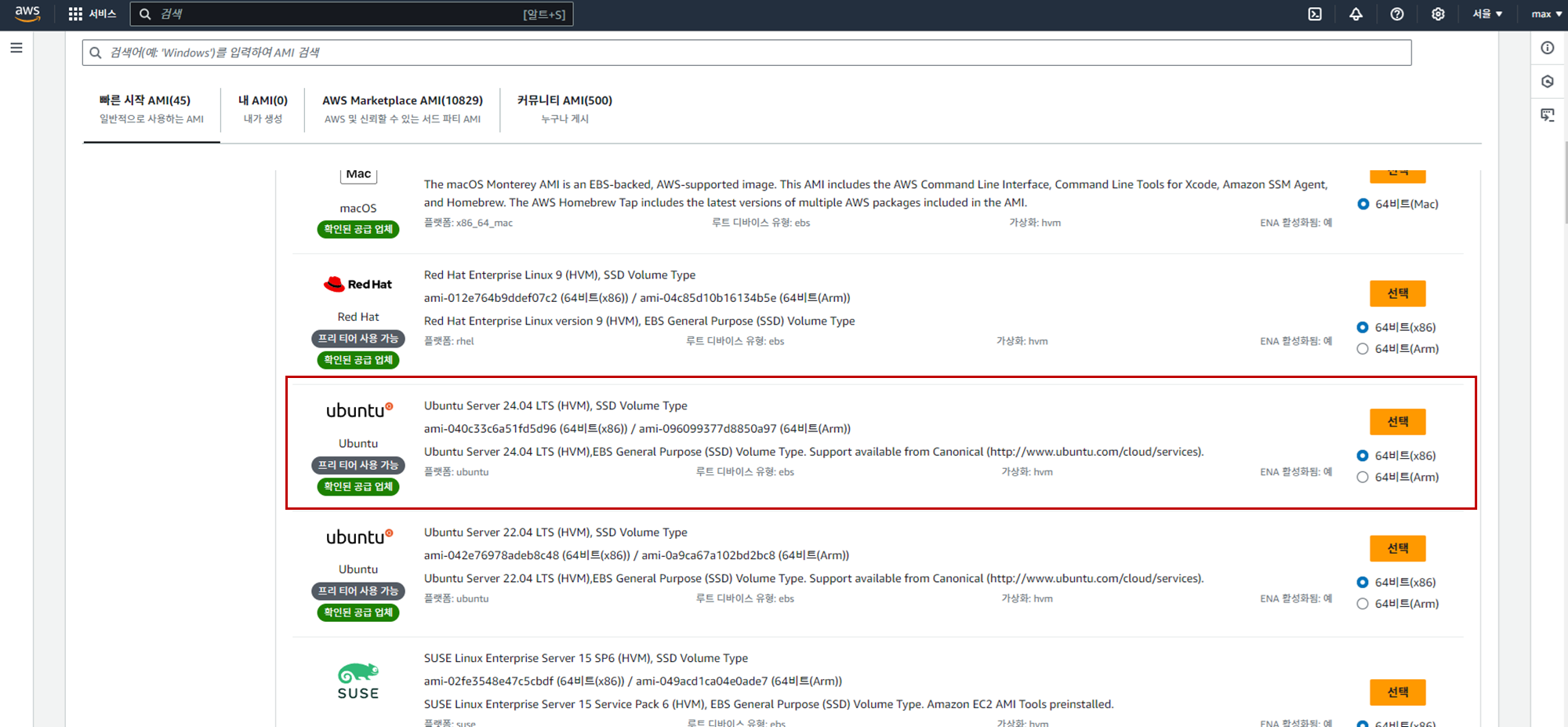The image size is (1568, 727).
Task: Click 선택 button for SUSE
Action: point(1398,692)
